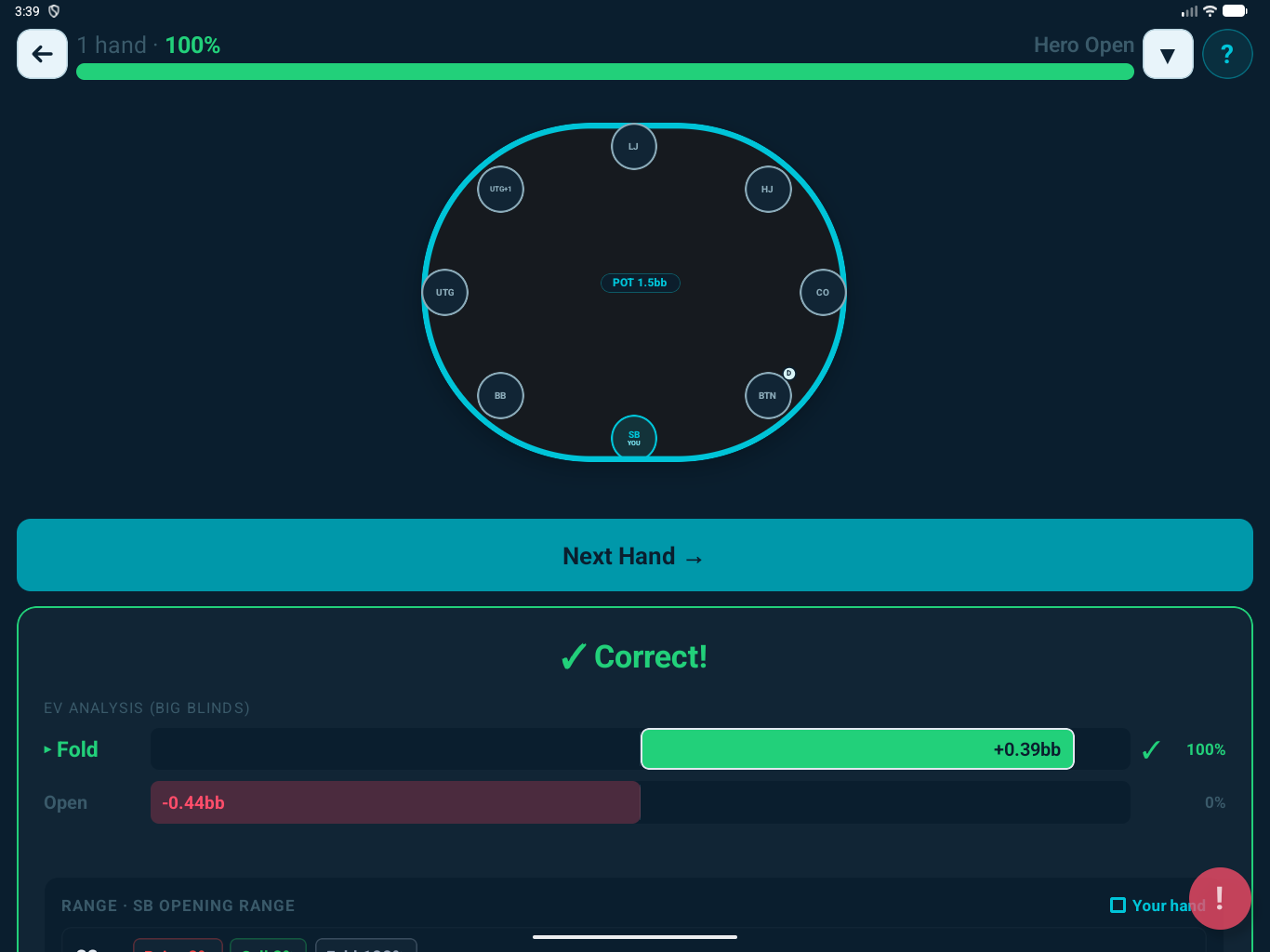
Task: Click the Hero Open mode label
Action: click(1083, 45)
